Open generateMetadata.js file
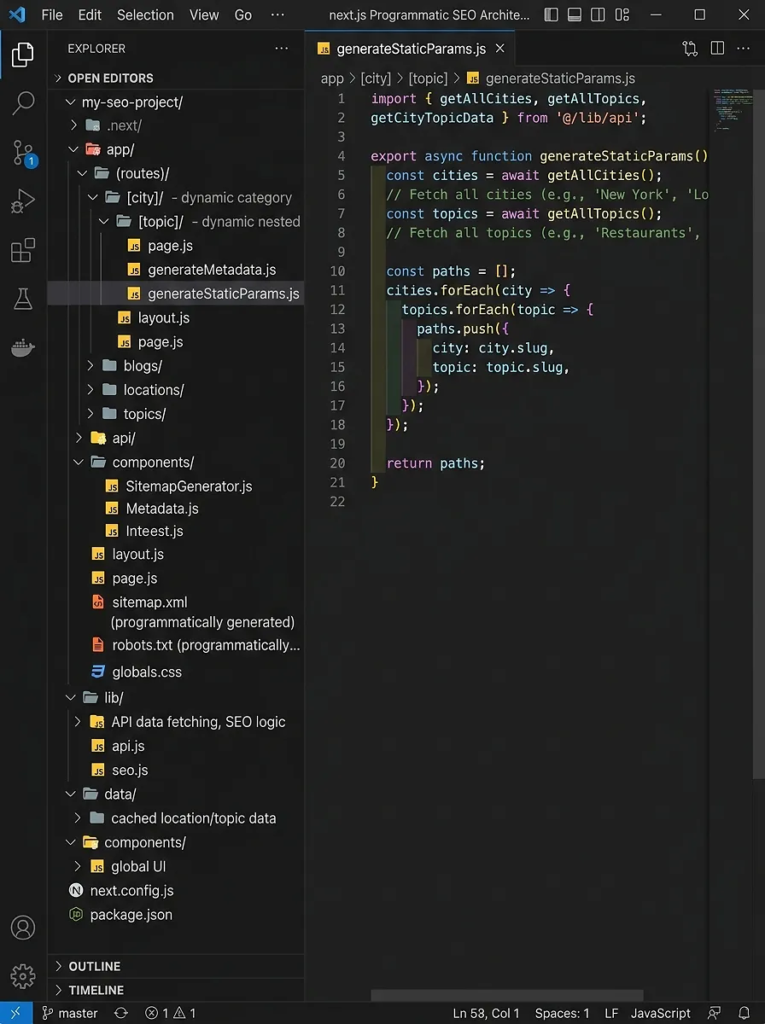 176,270
